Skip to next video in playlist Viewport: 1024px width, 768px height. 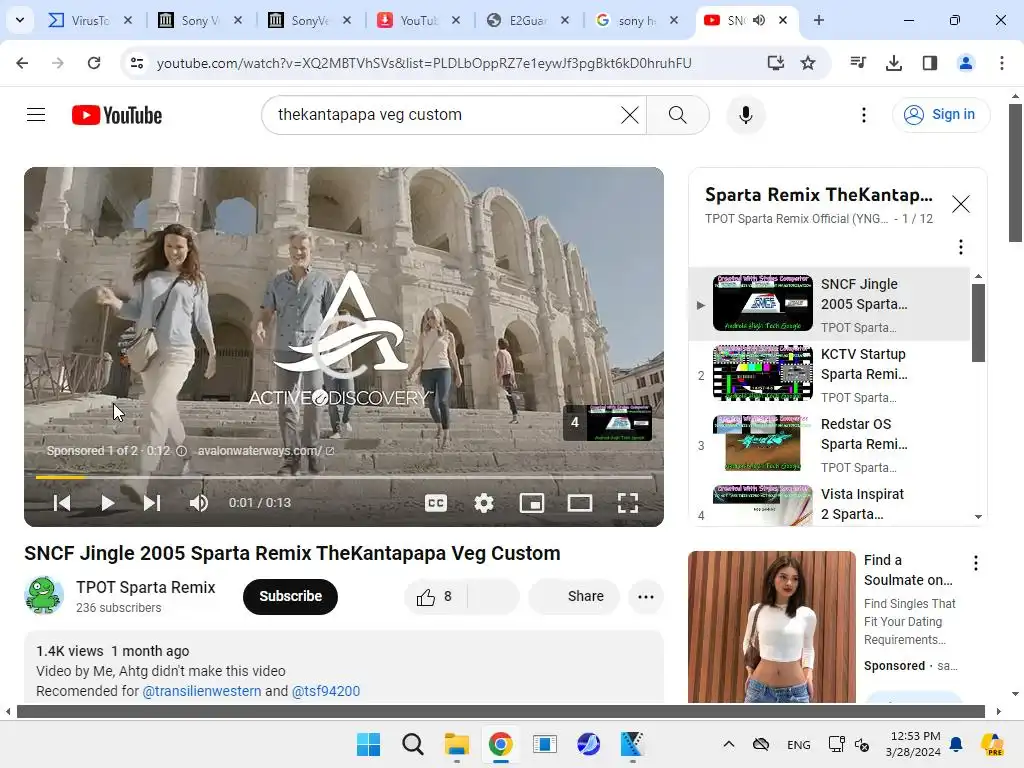point(152,503)
